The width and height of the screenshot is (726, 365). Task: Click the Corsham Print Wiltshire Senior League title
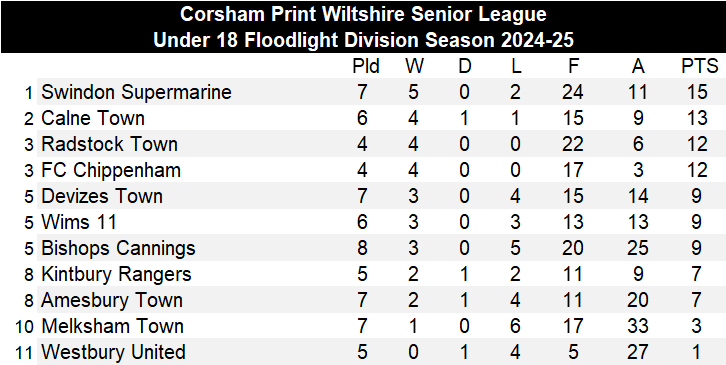click(363, 14)
